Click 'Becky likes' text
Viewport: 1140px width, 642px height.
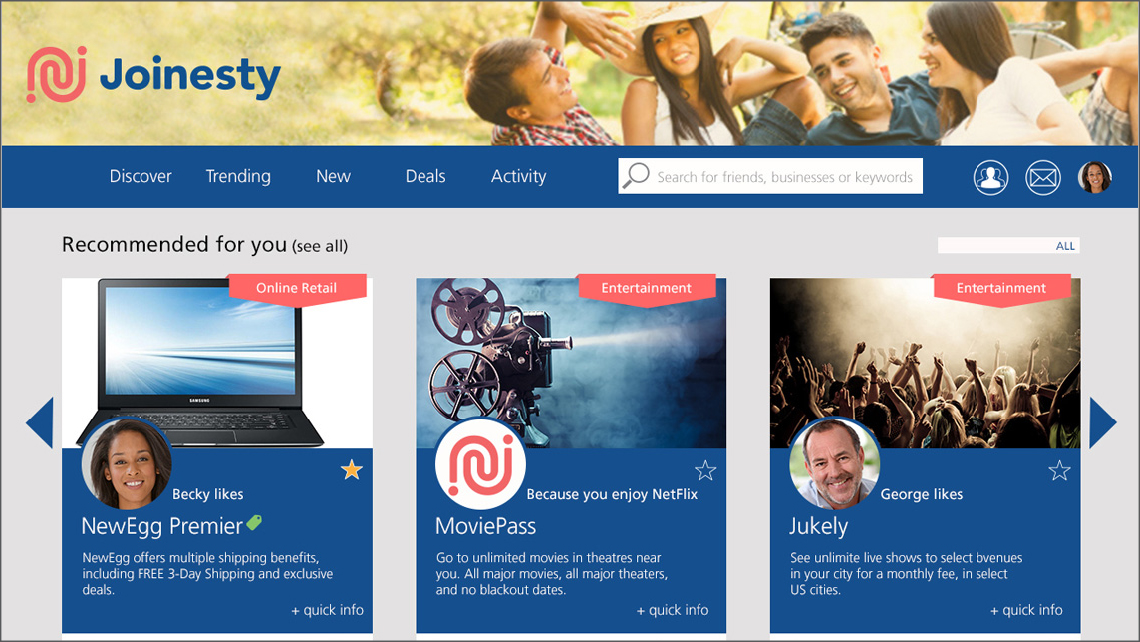(x=208, y=494)
